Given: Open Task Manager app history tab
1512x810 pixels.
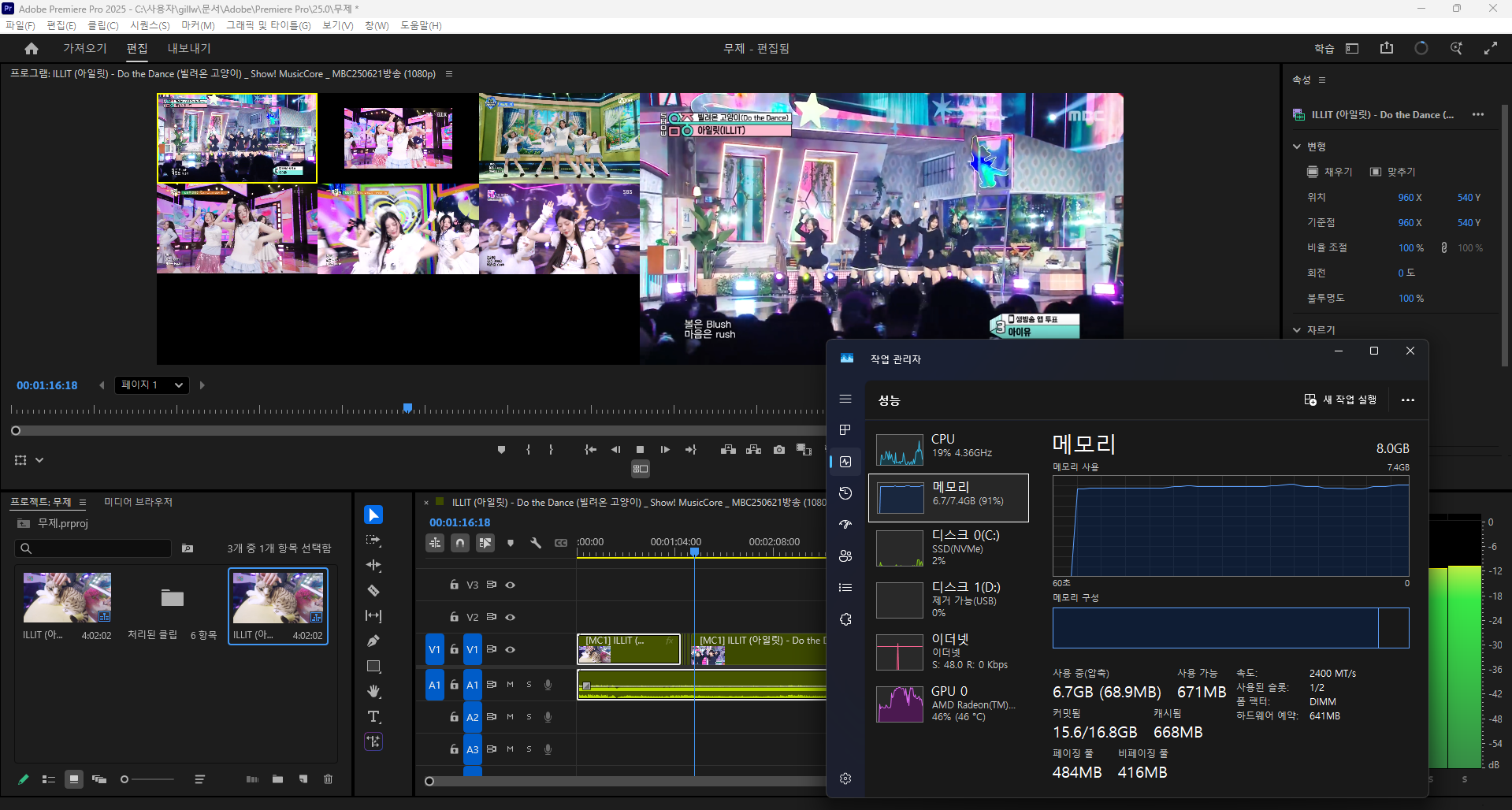Looking at the screenshot, I should [845, 493].
